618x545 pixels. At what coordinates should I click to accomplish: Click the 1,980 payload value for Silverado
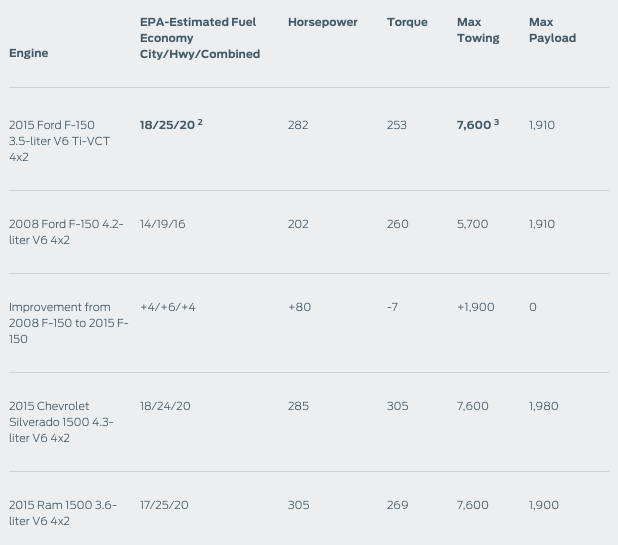pos(543,406)
